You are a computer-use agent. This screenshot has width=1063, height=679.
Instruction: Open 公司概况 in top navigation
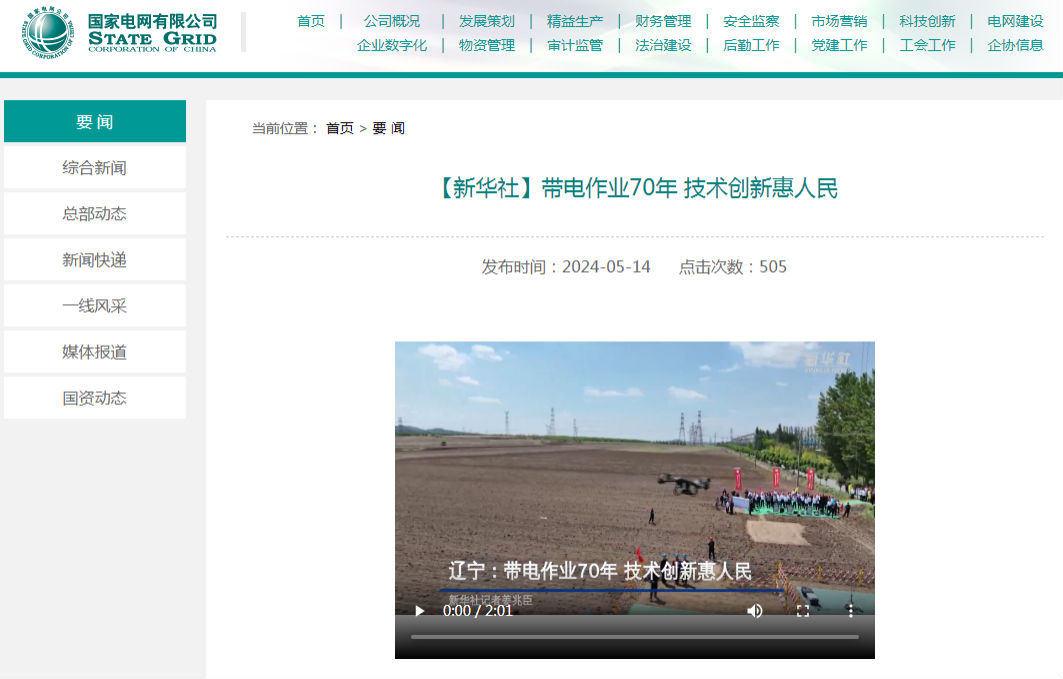pos(392,21)
